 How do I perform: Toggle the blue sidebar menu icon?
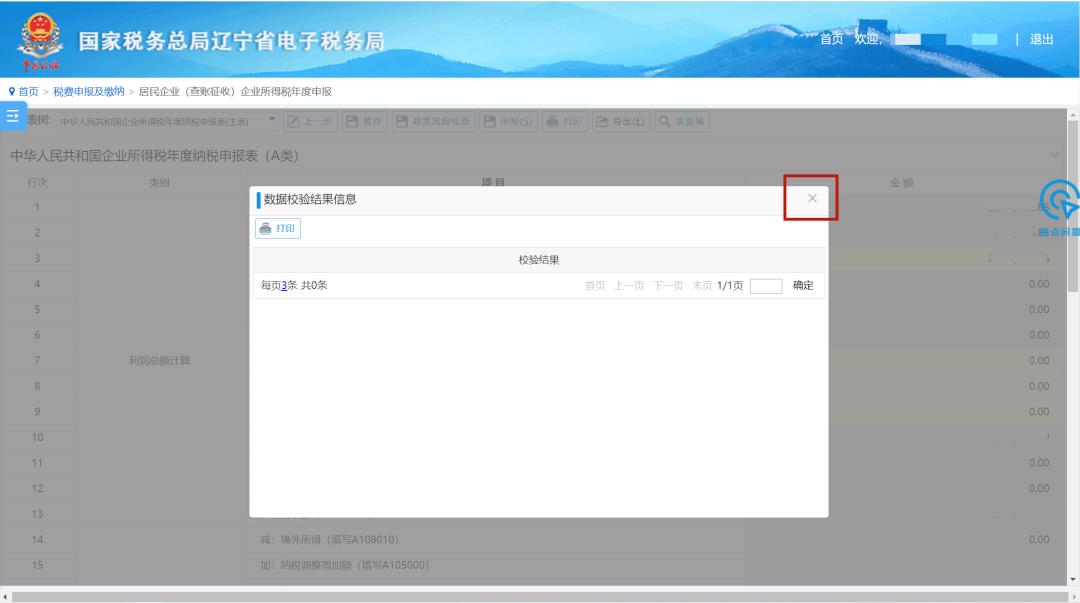point(13,116)
